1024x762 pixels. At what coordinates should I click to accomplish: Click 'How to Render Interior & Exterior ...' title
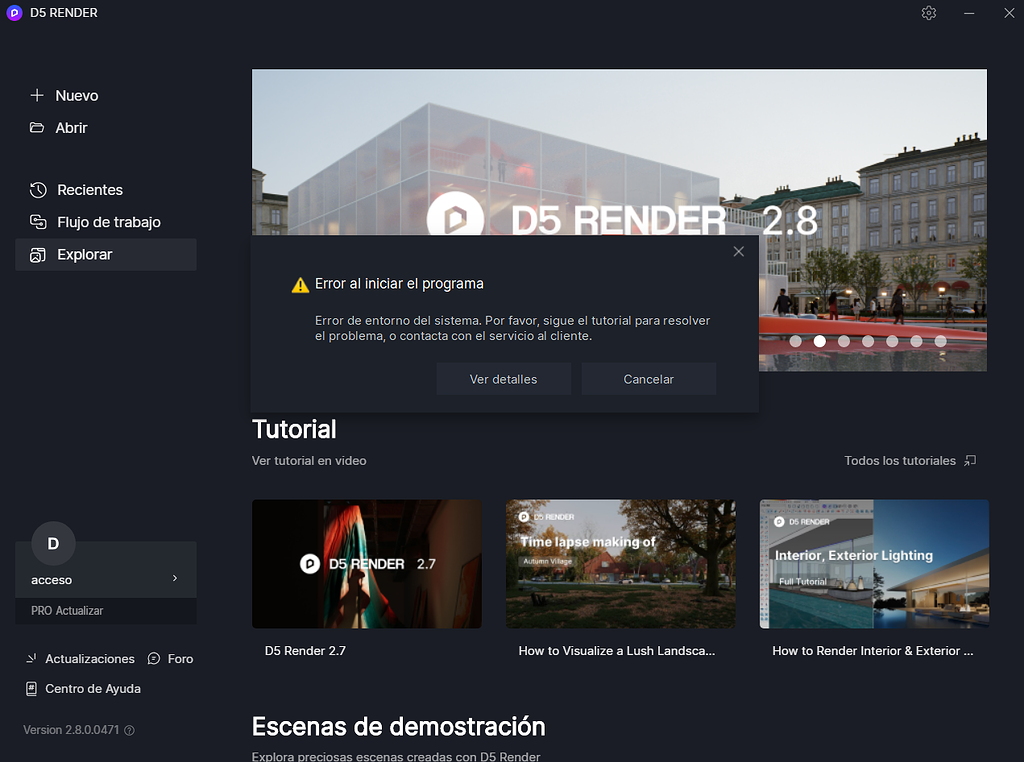[x=872, y=651]
